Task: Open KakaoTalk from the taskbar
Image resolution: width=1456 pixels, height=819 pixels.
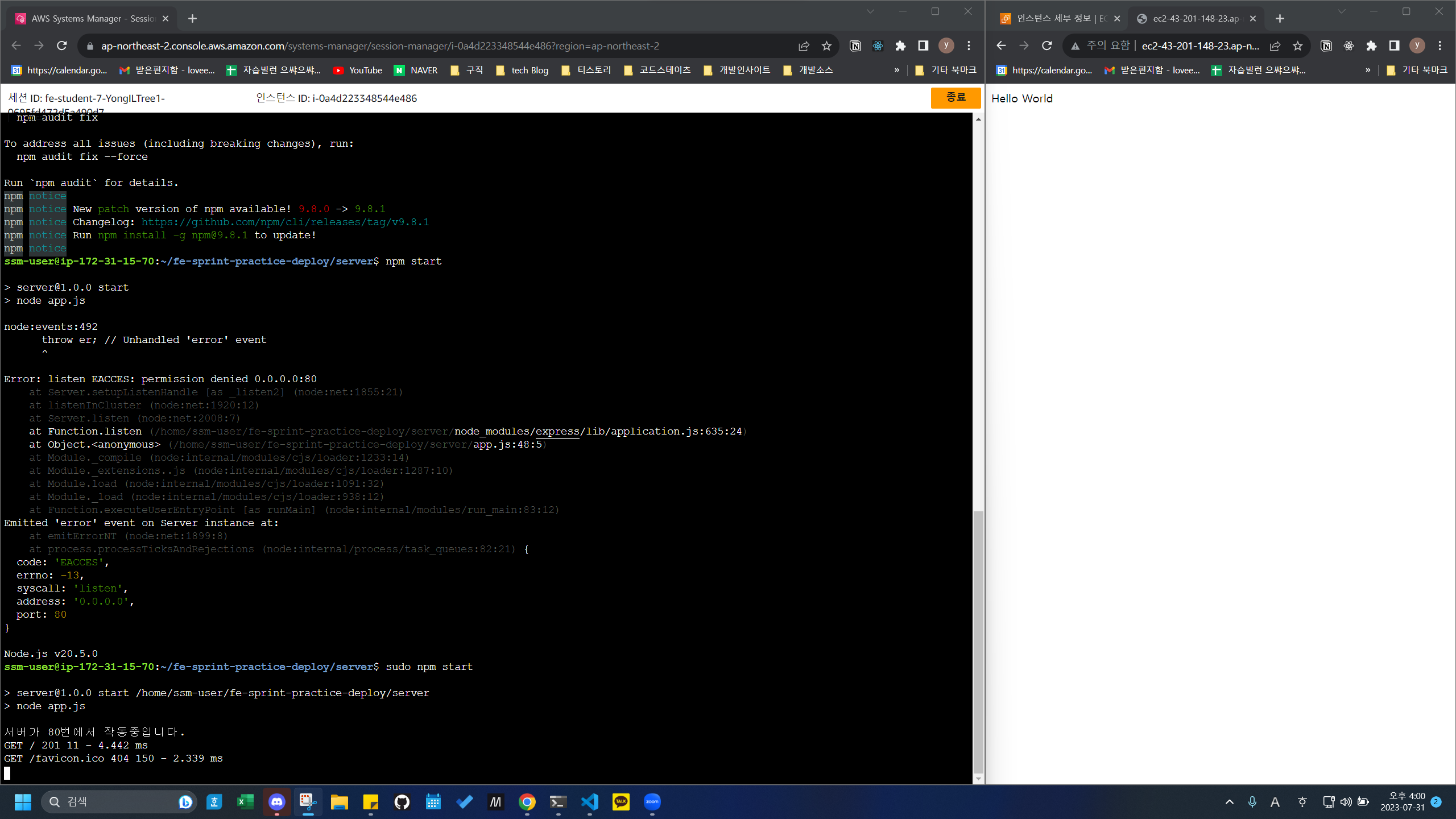Action: tap(621, 802)
